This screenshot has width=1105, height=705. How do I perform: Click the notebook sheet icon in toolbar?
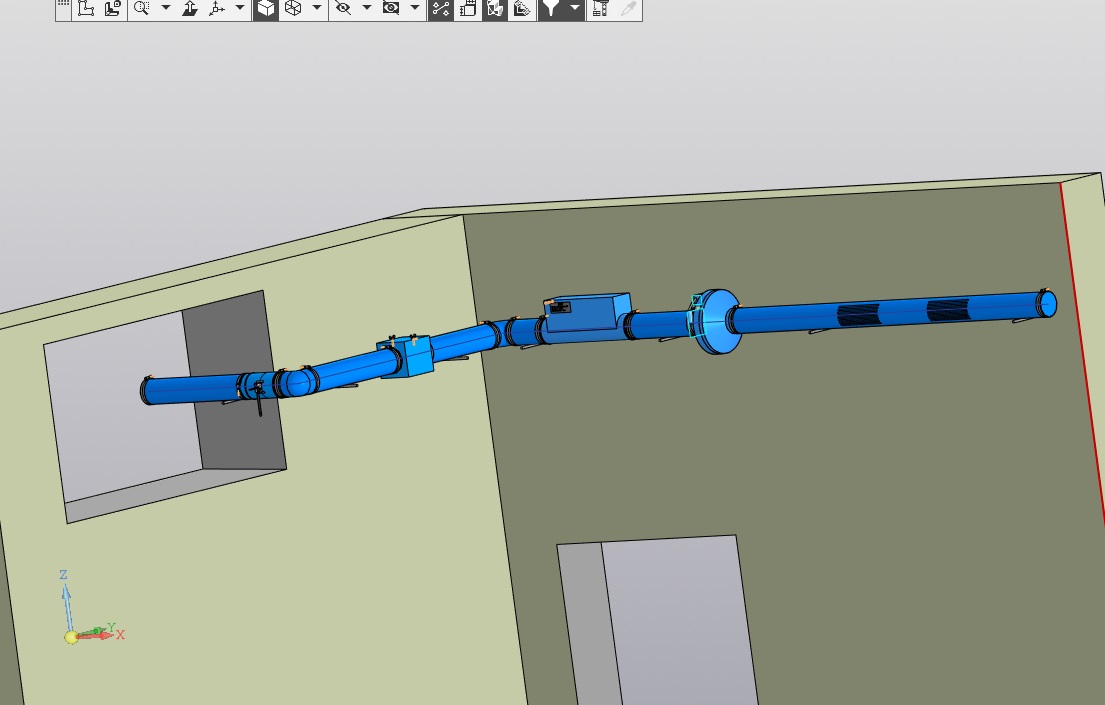[468, 8]
